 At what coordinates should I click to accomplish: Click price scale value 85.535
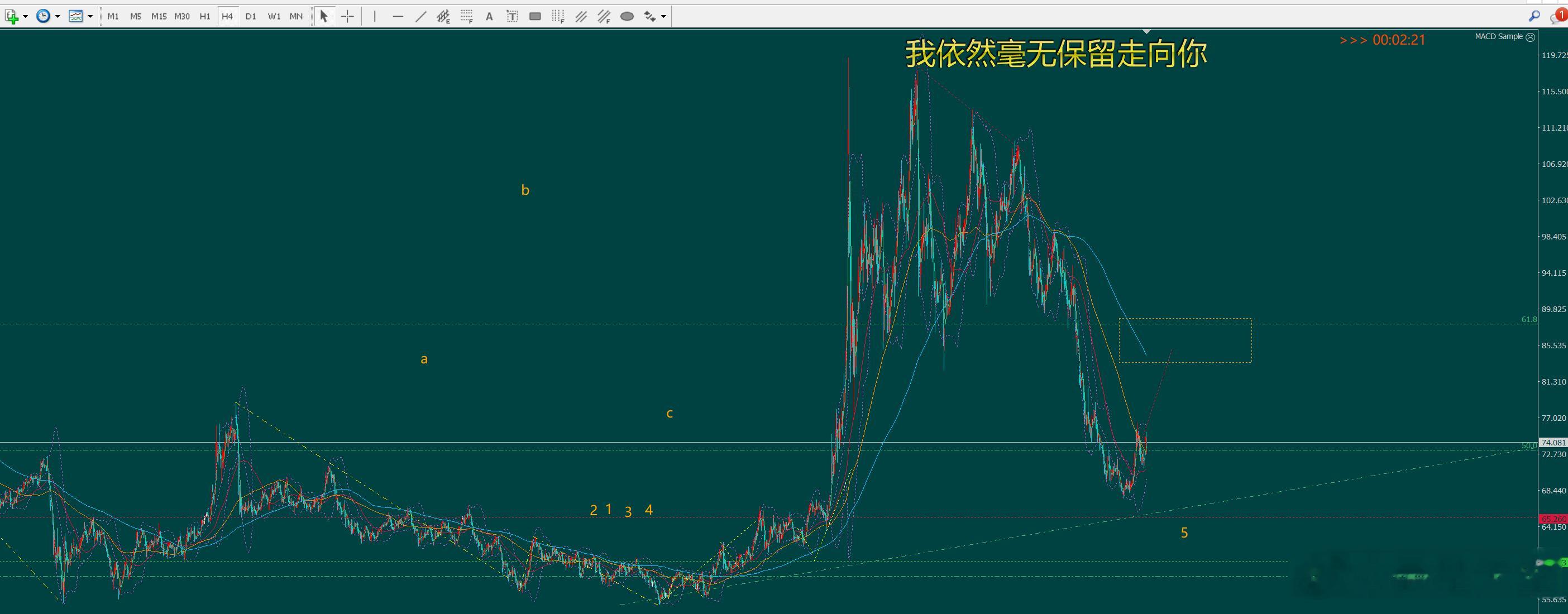(x=1554, y=346)
